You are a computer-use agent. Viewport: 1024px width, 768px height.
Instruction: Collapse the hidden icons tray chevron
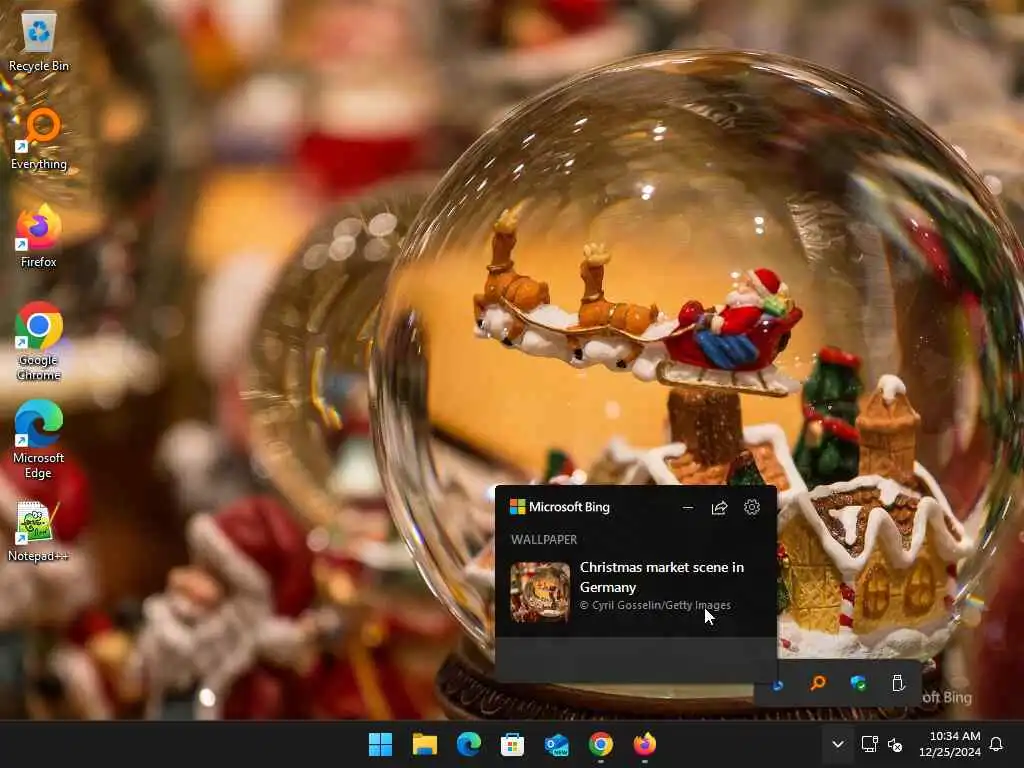point(838,744)
